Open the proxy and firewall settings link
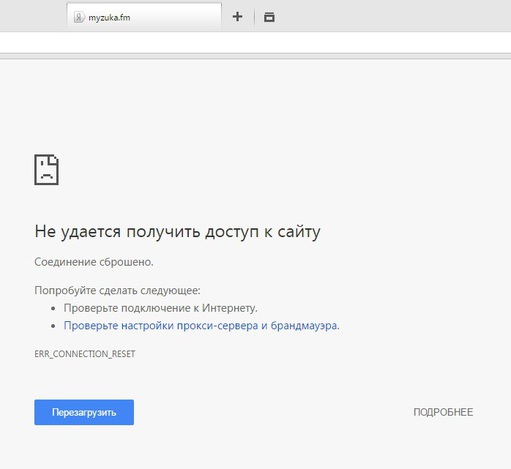 201,325
